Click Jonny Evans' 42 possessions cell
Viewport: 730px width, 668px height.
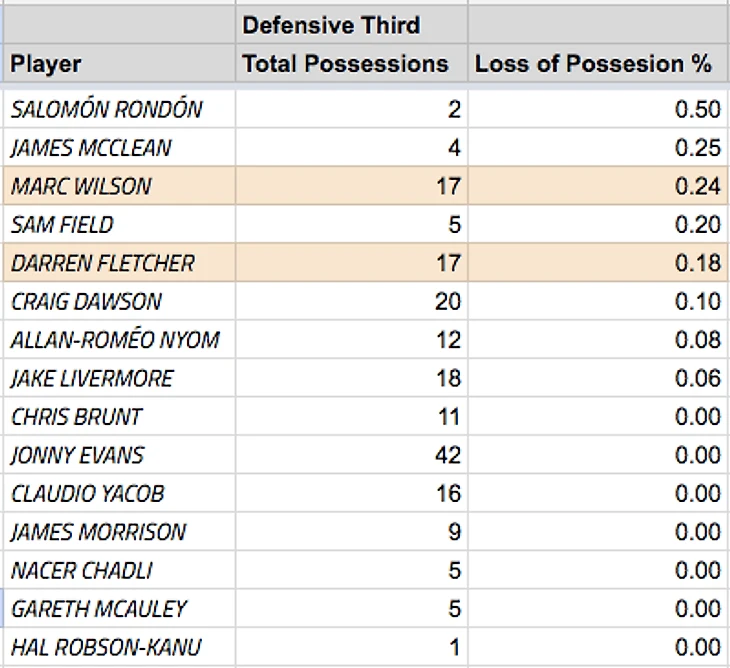pyautogui.click(x=351, y=454)
